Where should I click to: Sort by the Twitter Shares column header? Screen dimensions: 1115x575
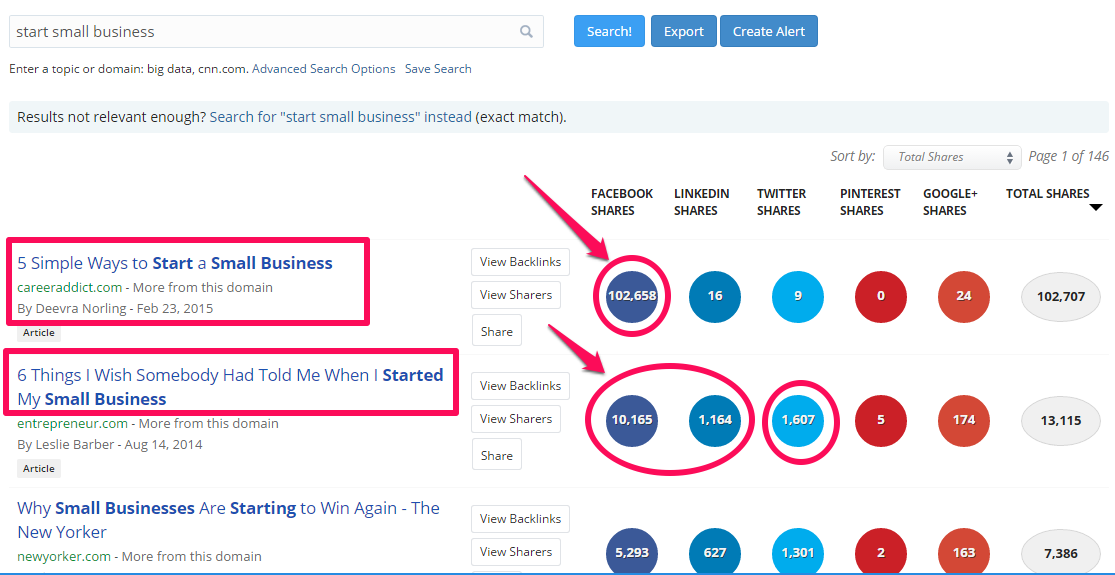[781, 202]
